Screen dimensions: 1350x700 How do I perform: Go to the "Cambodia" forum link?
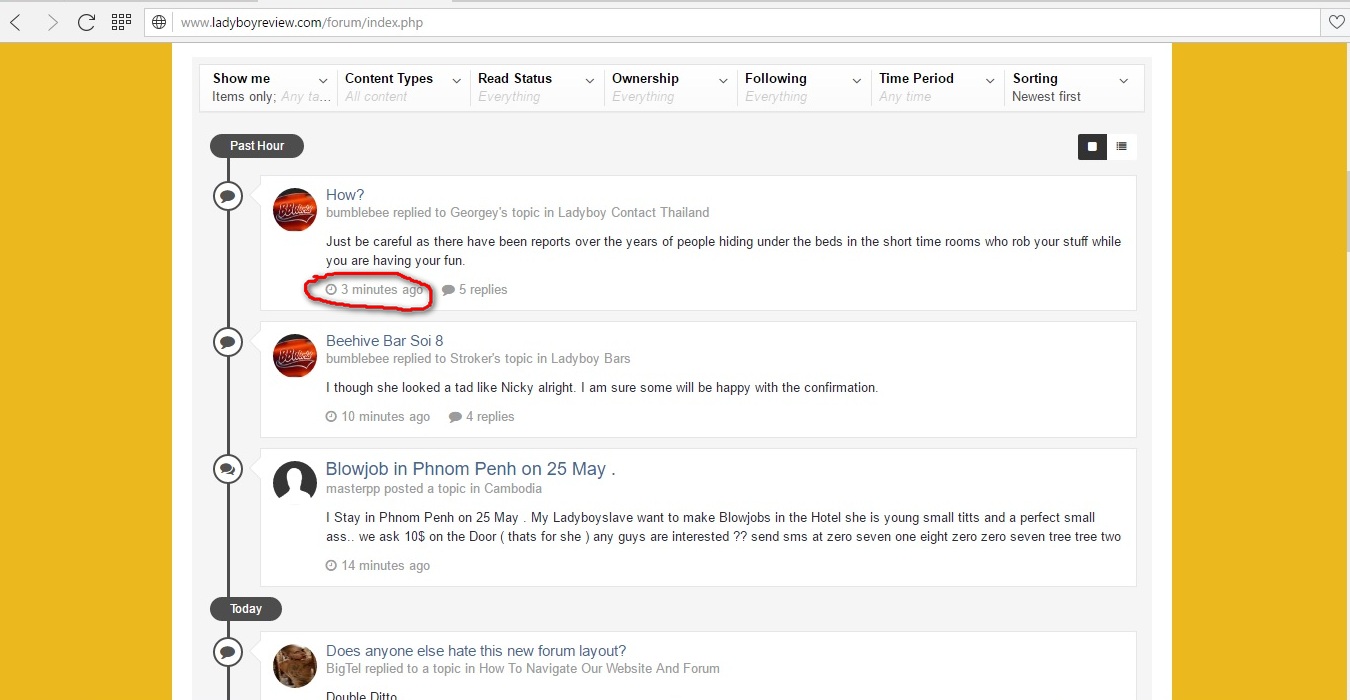click(513, 489)
